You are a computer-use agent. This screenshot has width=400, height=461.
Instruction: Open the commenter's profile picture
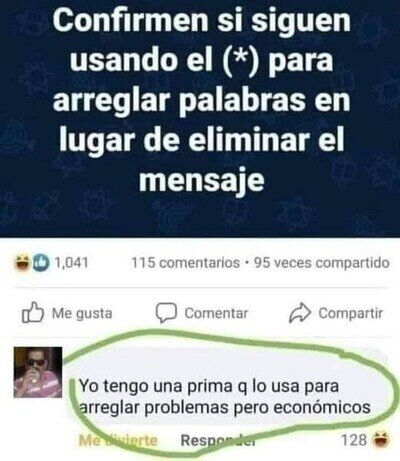coord(38,372)
